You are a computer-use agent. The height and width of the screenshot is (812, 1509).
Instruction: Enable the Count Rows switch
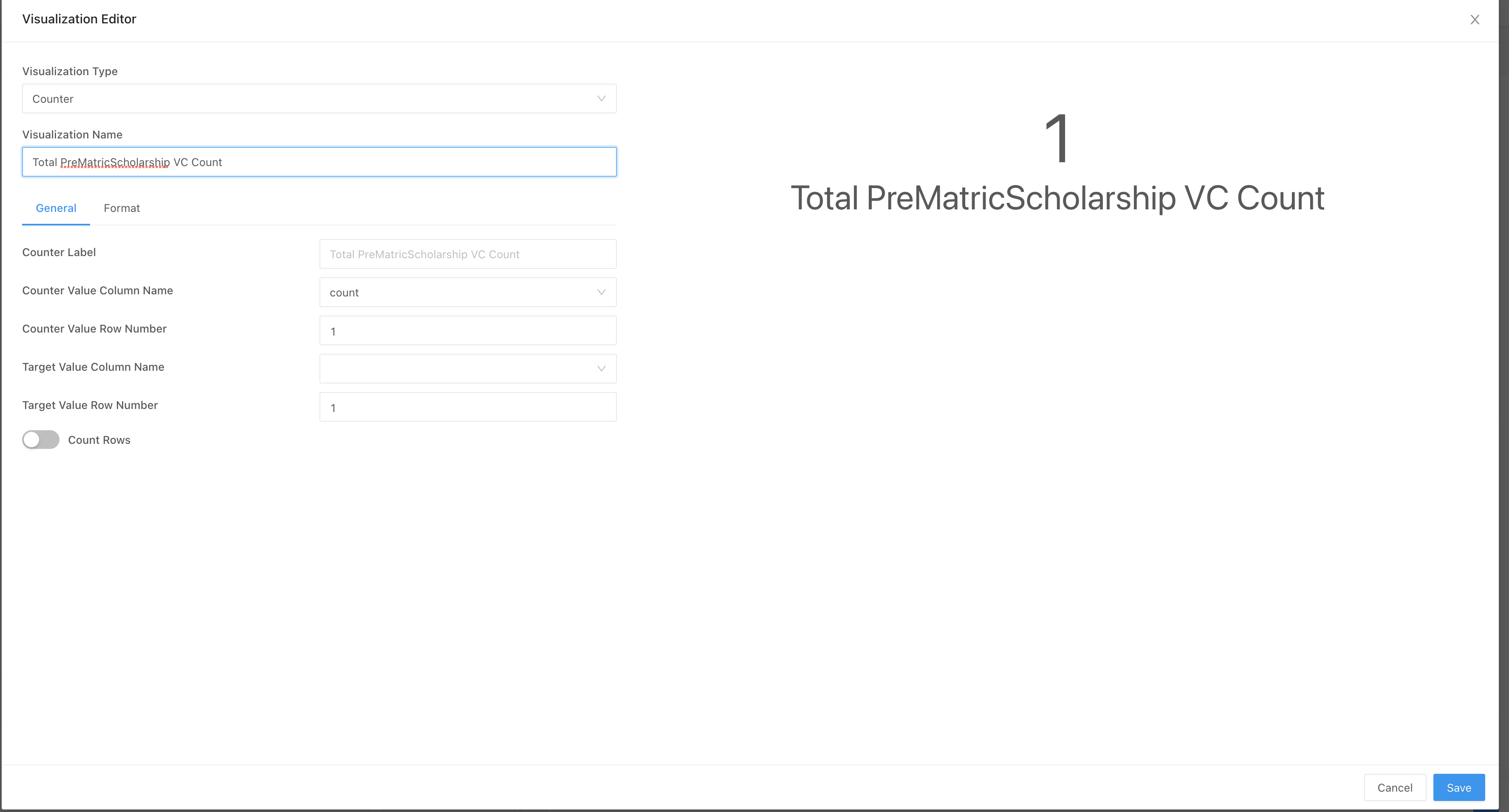[x=40, y=440]
